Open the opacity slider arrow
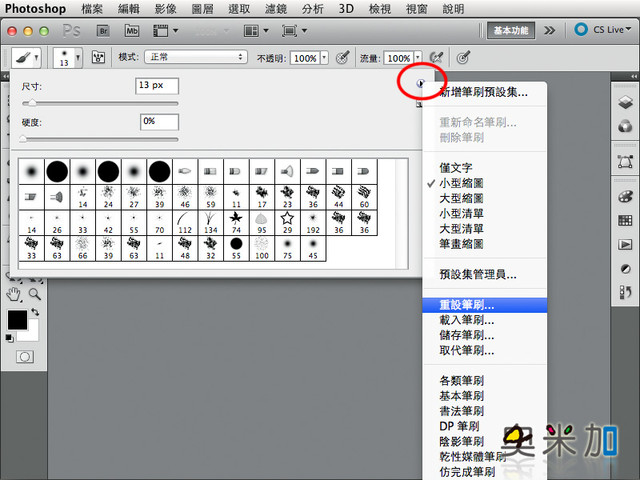Image resolution: width=640 pixels, height=480 pixels. [x=324, y=58]
